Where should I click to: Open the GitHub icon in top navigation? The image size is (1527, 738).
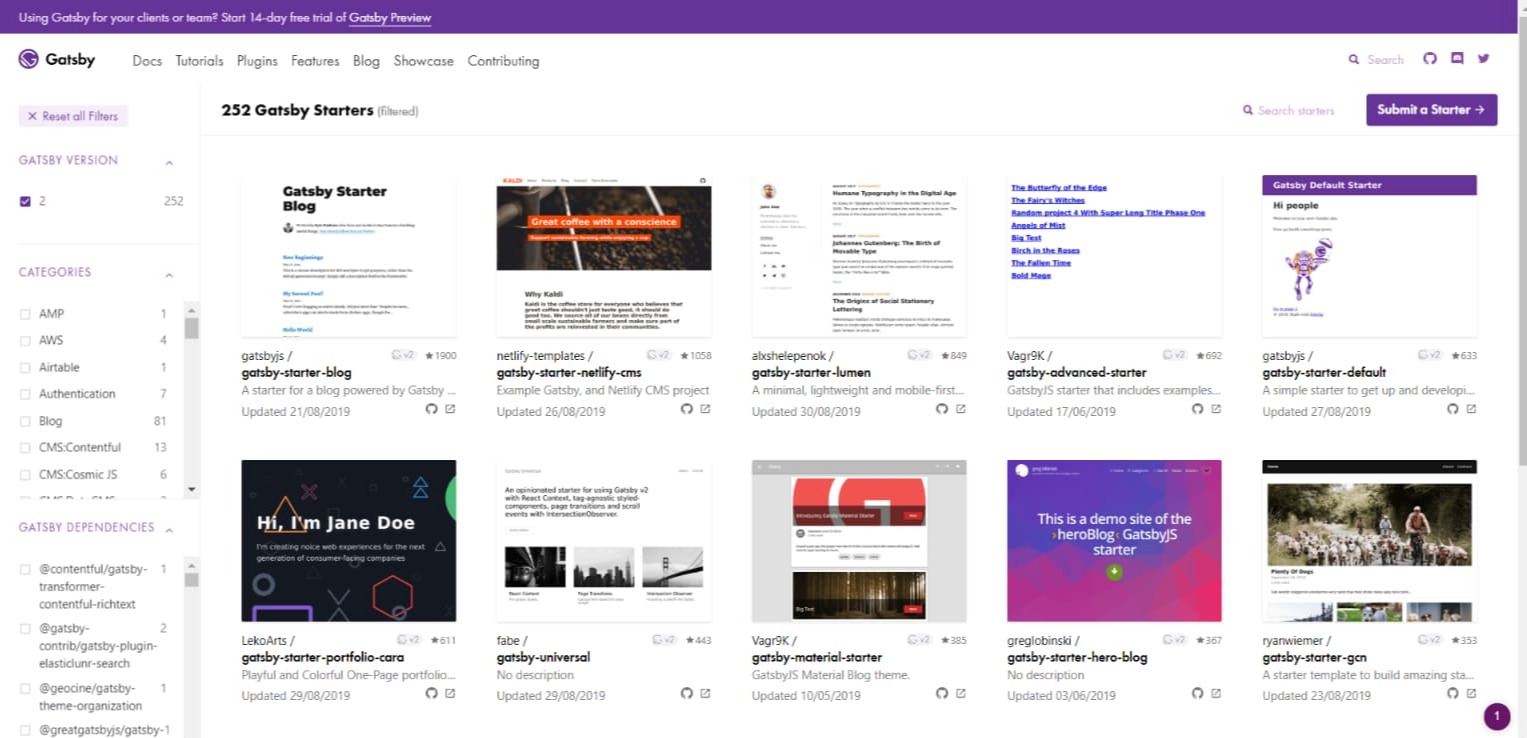coord(1430,59)
